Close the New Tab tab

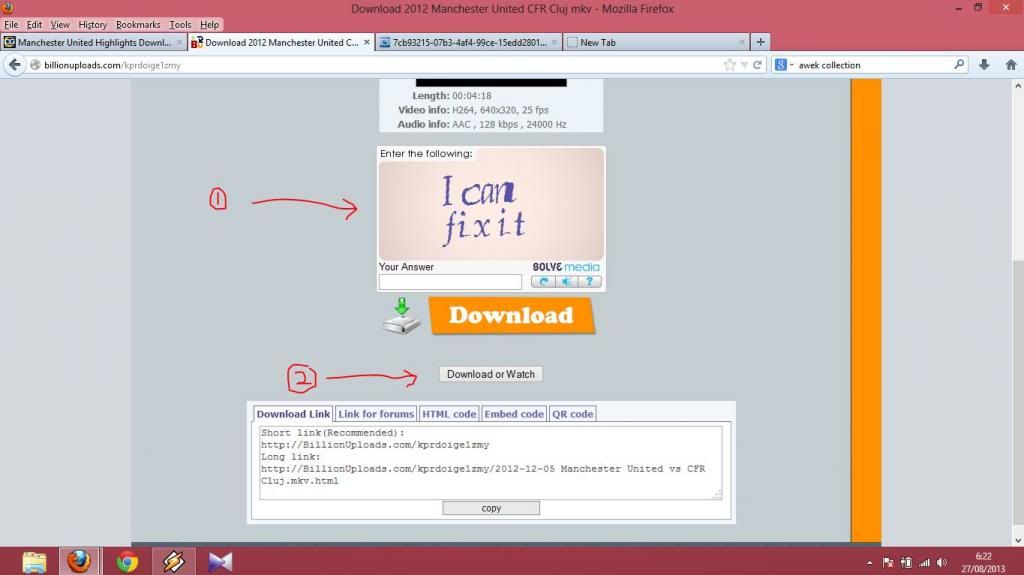tap(742, 42)
